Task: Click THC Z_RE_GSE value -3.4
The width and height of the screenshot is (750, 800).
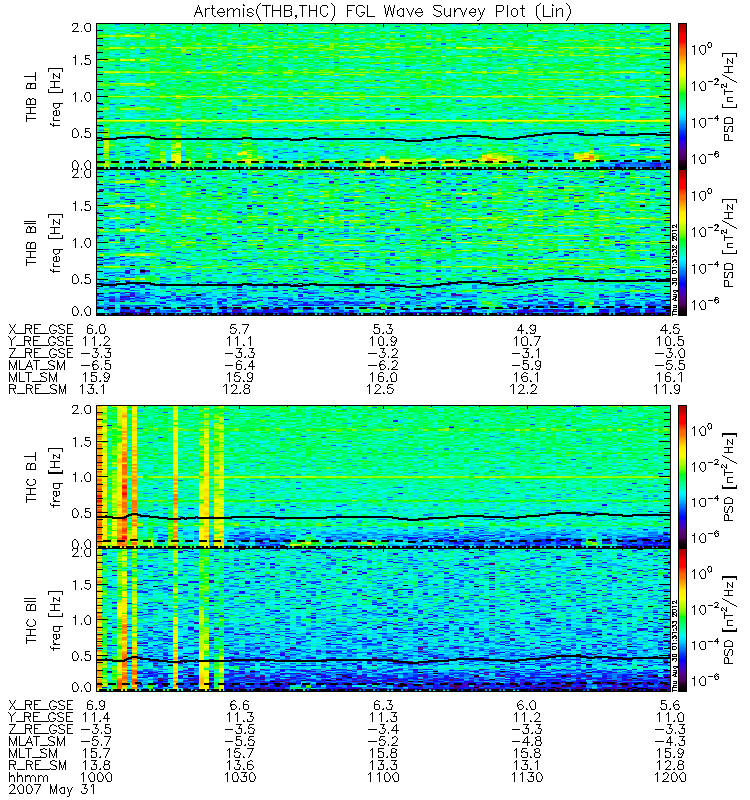Action: [x=383, y=729]
